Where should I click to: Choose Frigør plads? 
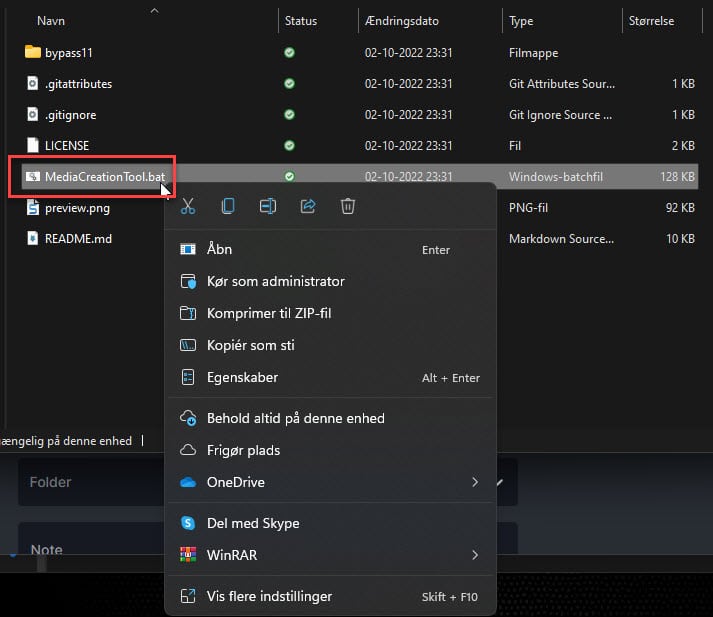tap(330, 450)
